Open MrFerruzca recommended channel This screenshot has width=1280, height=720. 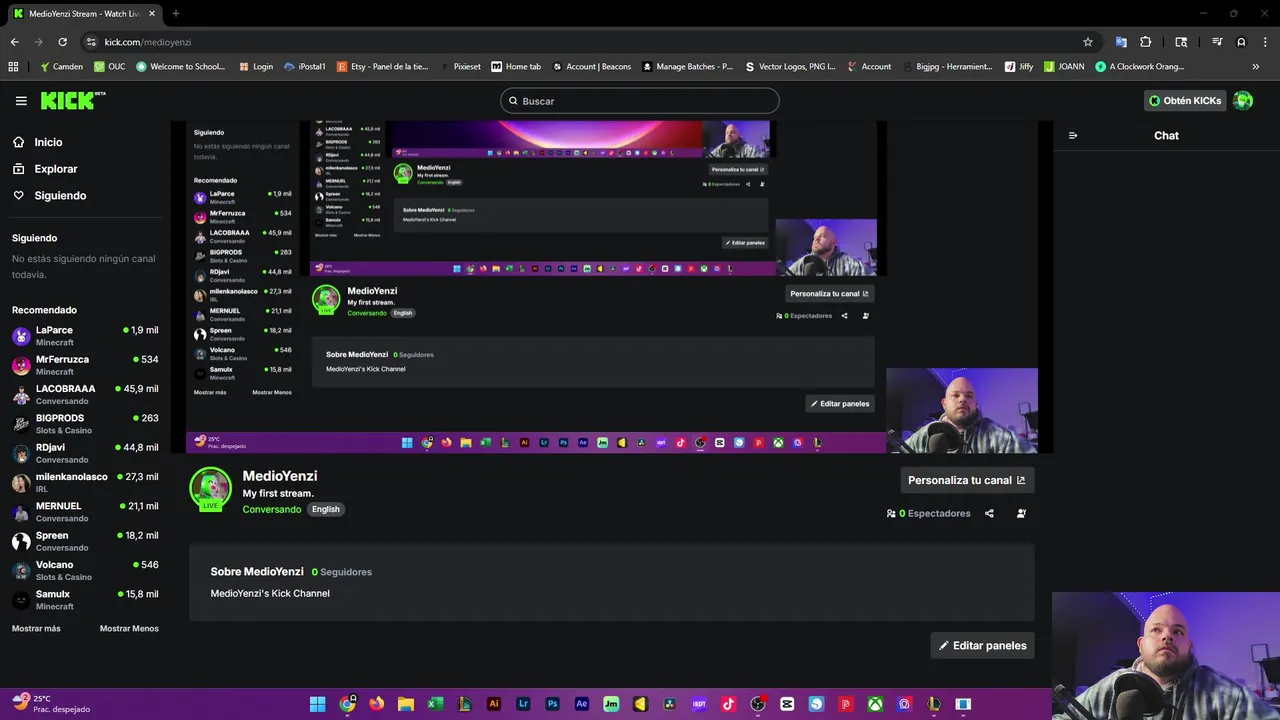coord(85,365)
